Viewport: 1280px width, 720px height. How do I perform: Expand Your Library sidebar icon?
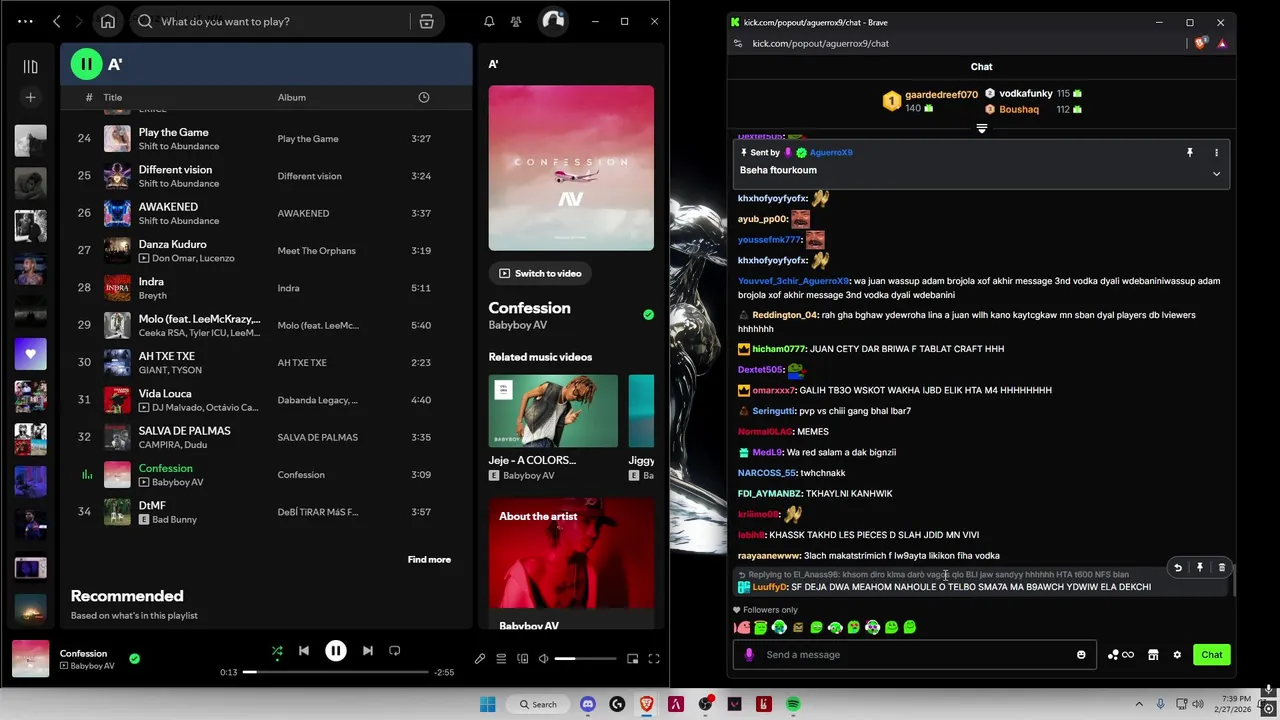click(x=30, y=66)
